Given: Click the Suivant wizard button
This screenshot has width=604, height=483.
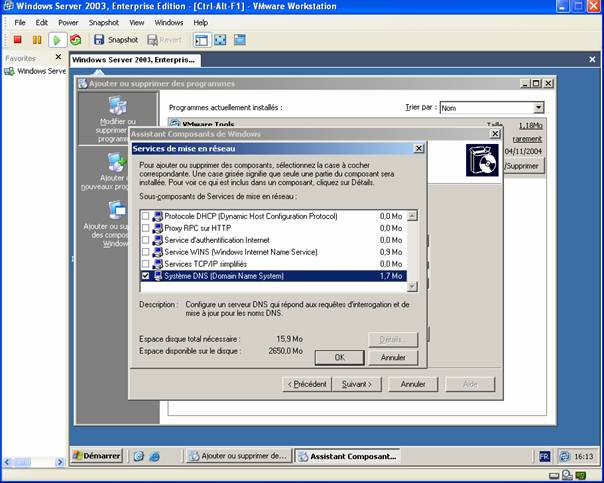Looking at the screenshot, I should click(356, 384).
